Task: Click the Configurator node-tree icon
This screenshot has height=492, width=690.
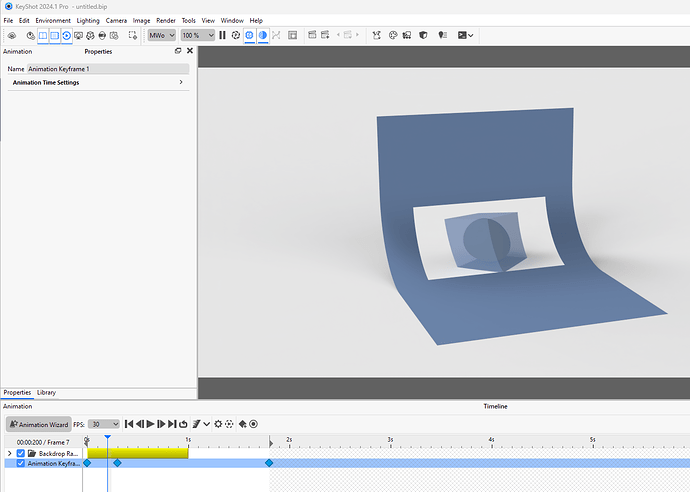Action: click(376, 35)
